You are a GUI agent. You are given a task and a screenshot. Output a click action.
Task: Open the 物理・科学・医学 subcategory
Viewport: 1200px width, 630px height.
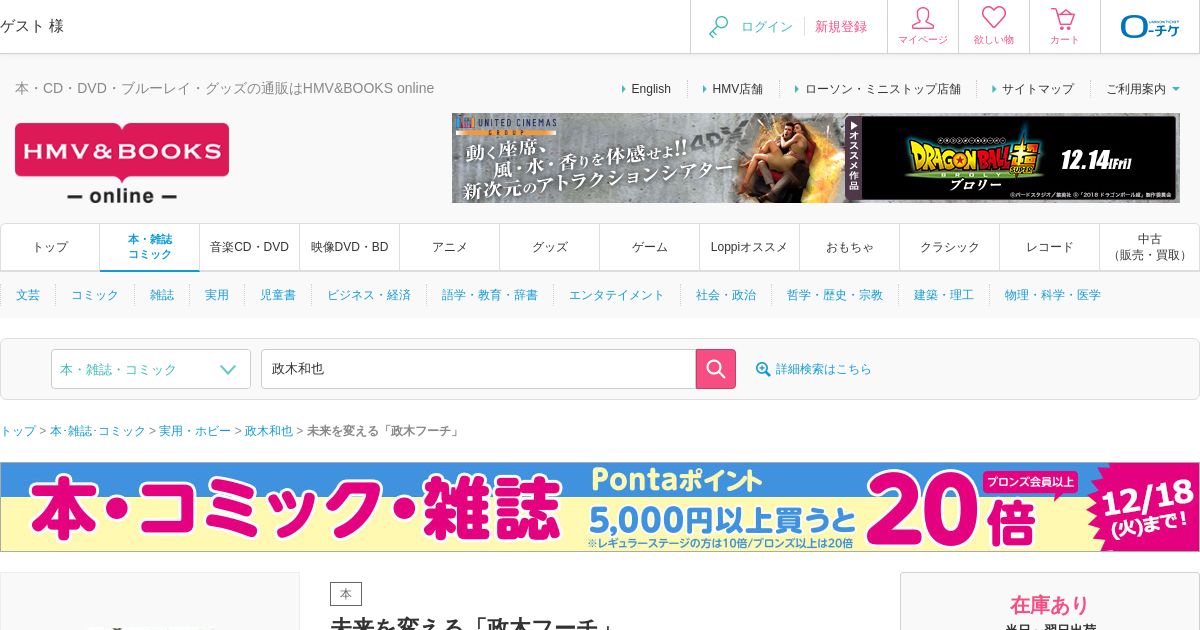pos(1053,295)
